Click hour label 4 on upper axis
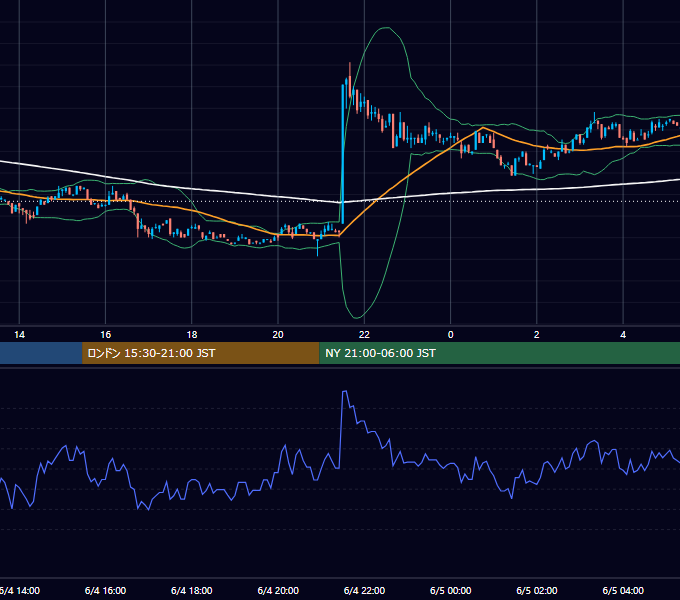680x600 pixels. coord(623,335)
